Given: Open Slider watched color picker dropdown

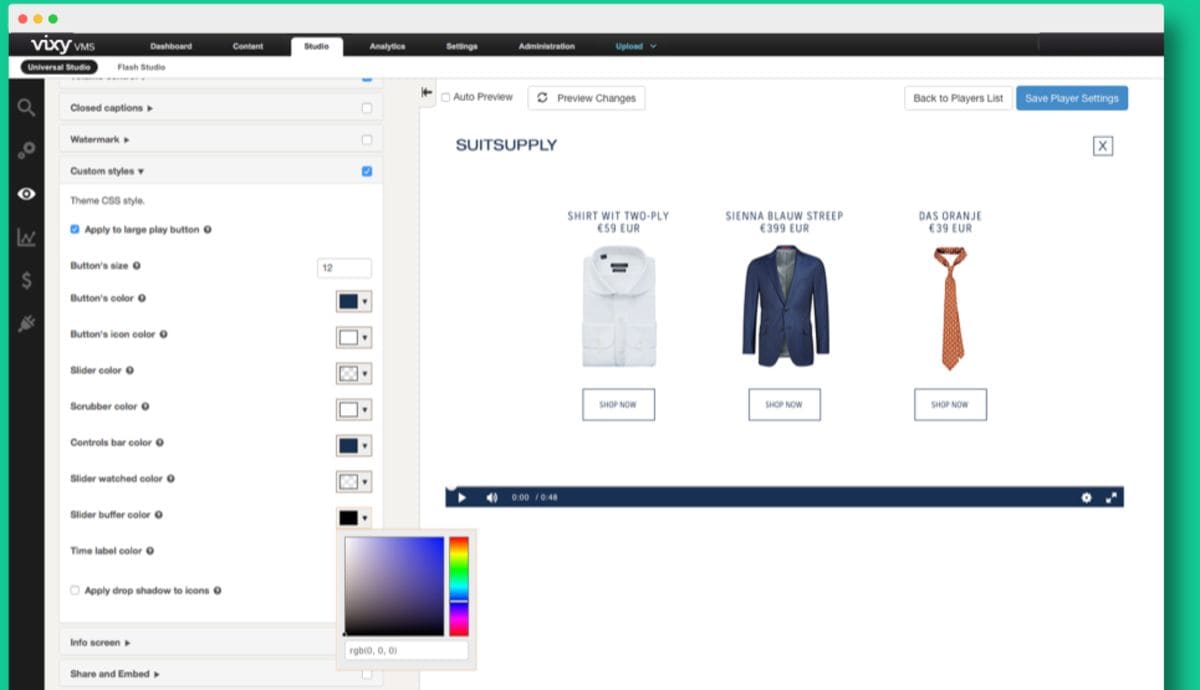Looking at the screenshot, I should (354, 481).
